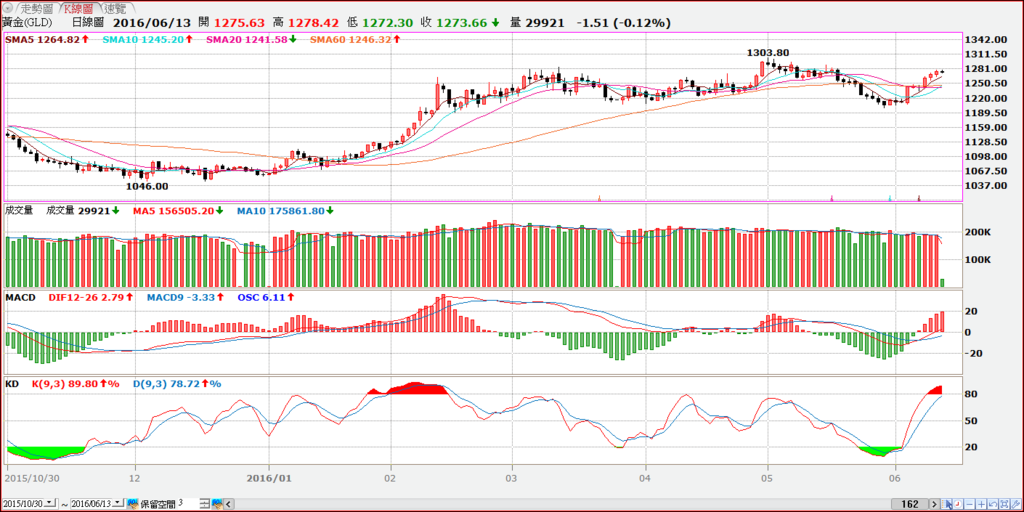This screenshot has height=512, width=1024.
Task: Select the K線圖 tab
Action: [x=81, y=8]
